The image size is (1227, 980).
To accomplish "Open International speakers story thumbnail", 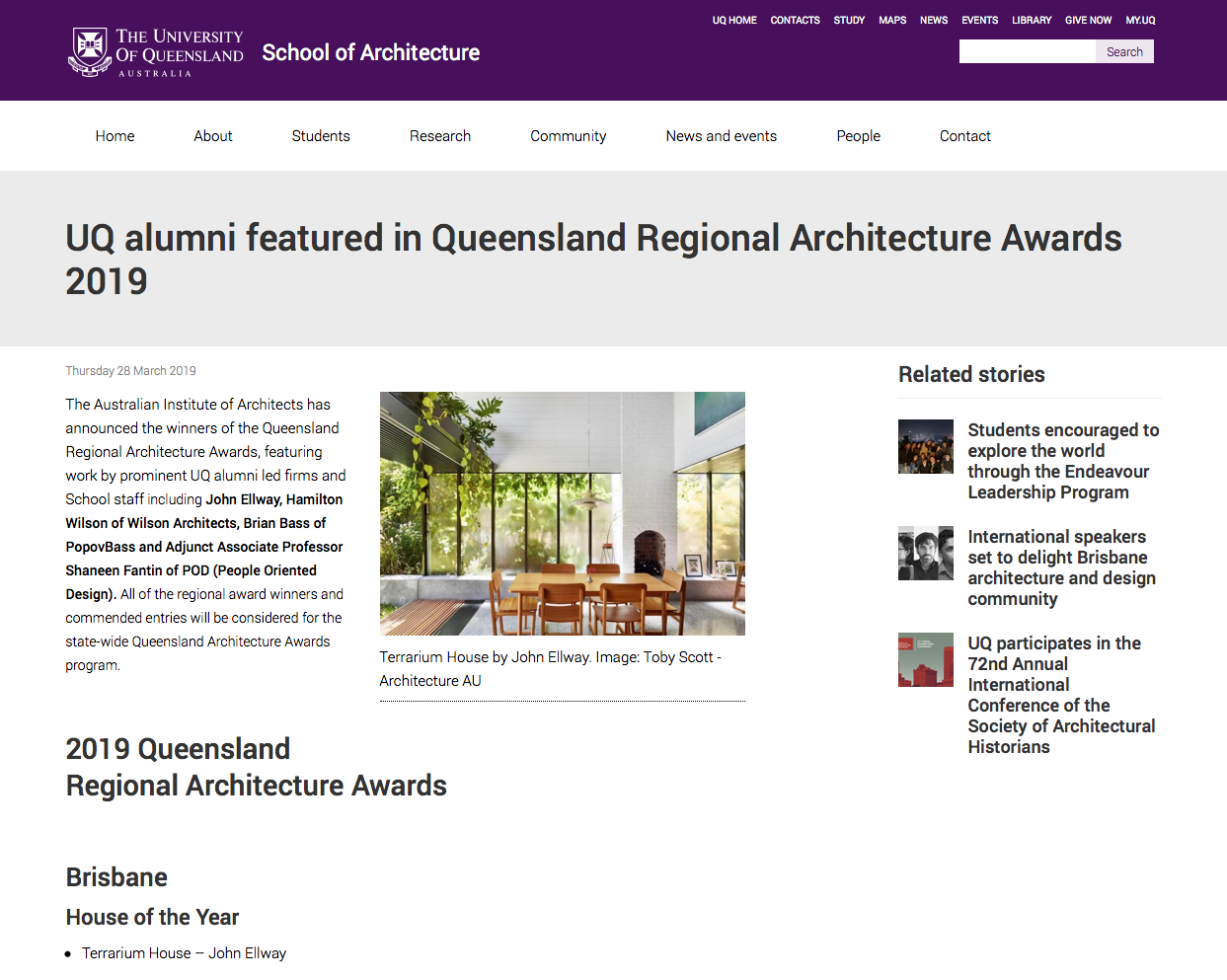I will [x=926, y=553].
